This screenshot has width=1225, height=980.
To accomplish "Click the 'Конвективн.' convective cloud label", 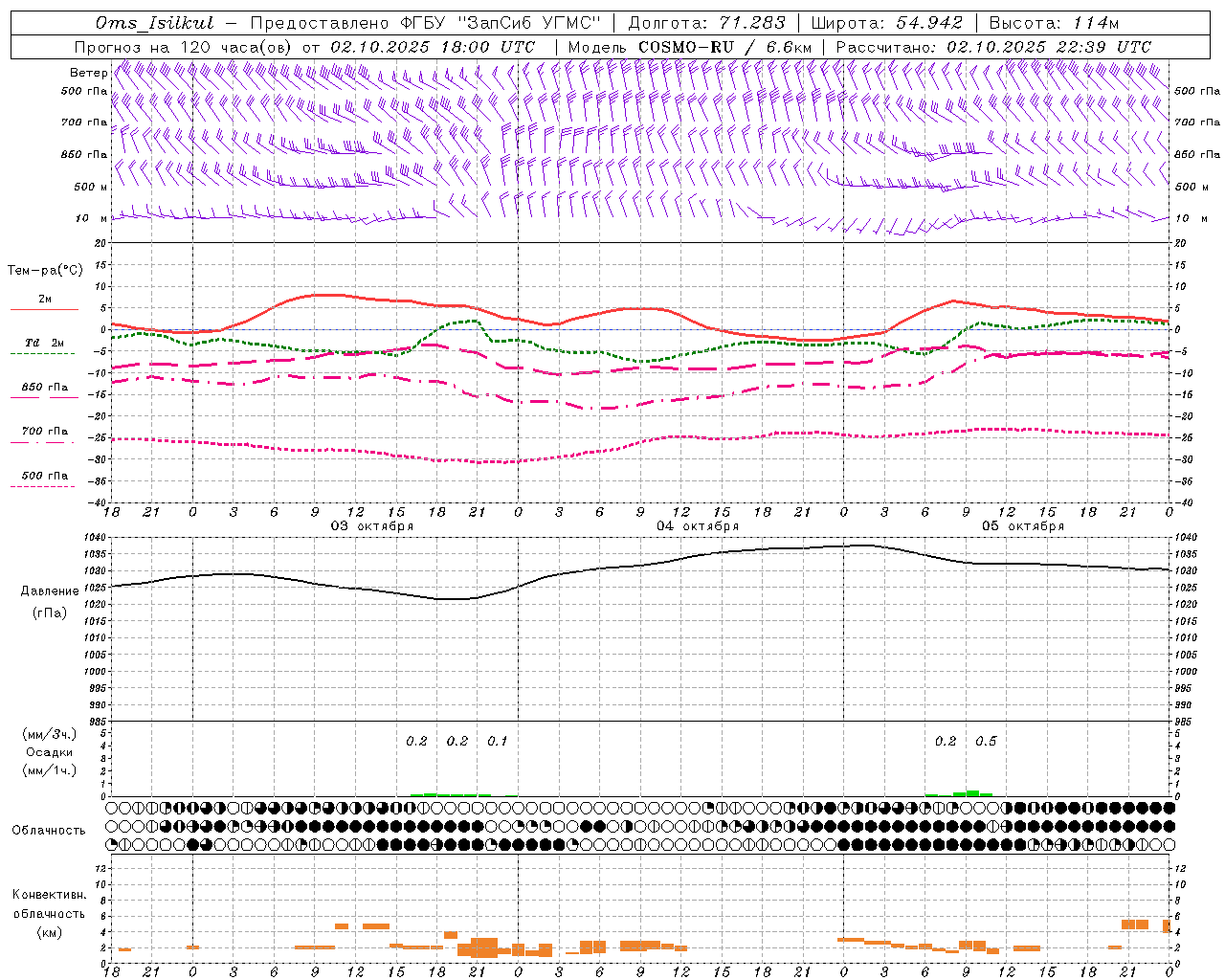I will [49, 895].
